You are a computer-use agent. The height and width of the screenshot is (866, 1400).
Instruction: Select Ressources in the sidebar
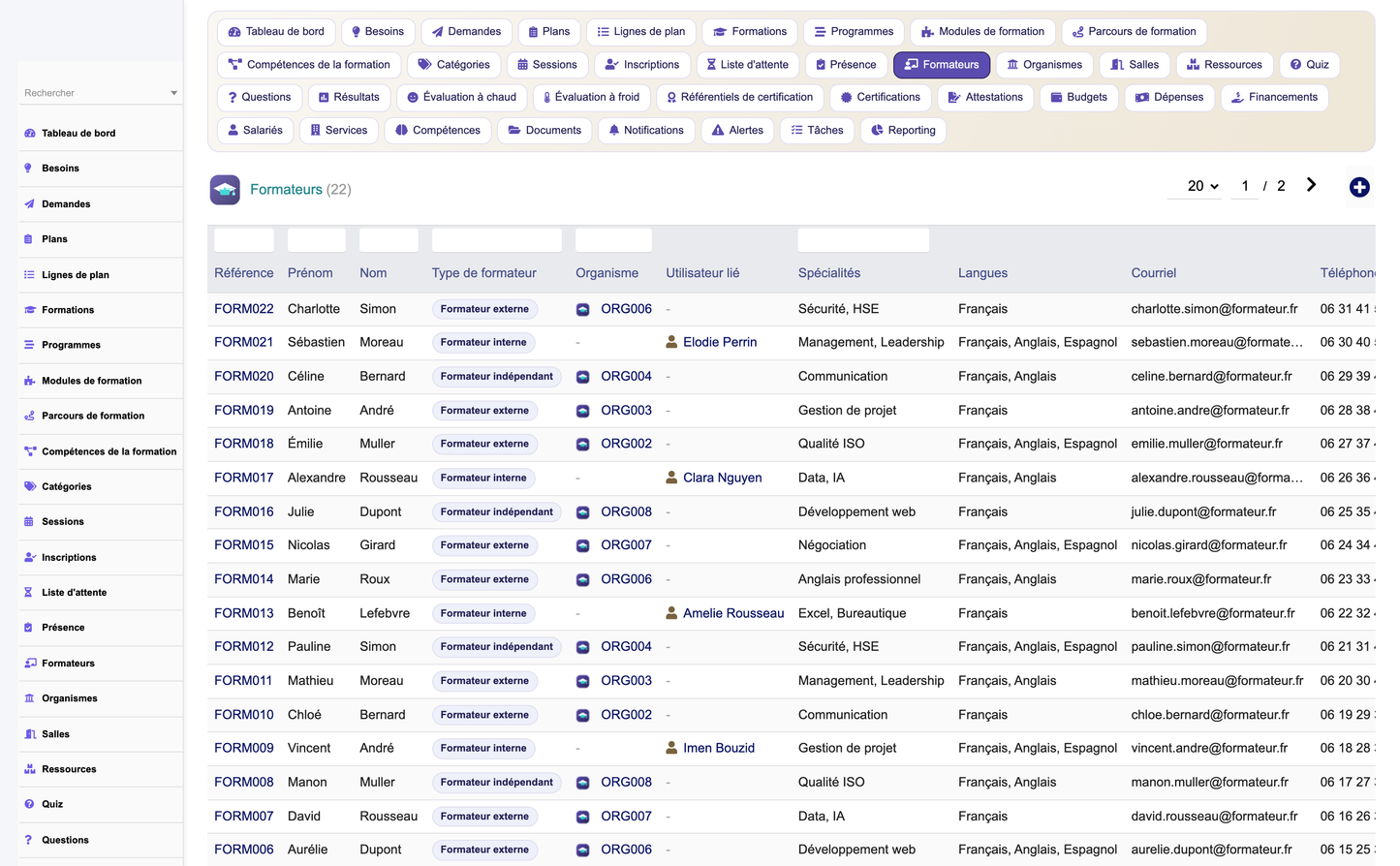(101, 769)
